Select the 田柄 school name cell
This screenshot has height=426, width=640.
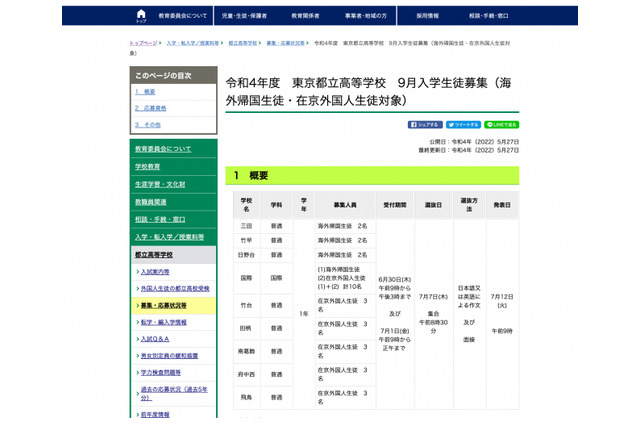pyautogui.click(x=246, y=328)
